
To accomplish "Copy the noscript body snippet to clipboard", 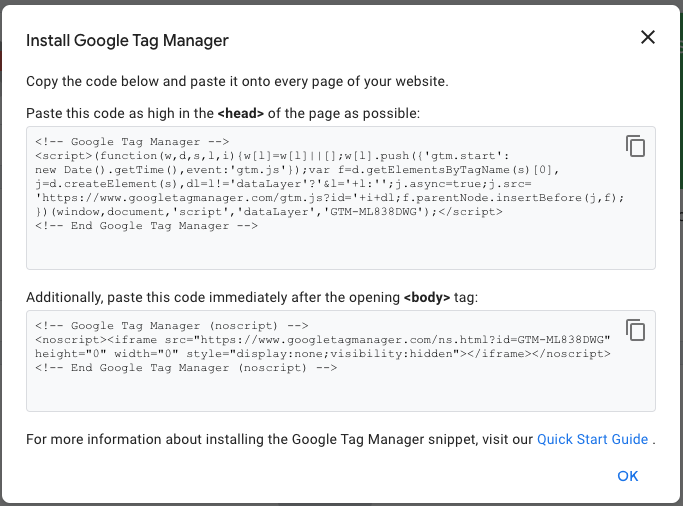I will (x=635, y=330).
